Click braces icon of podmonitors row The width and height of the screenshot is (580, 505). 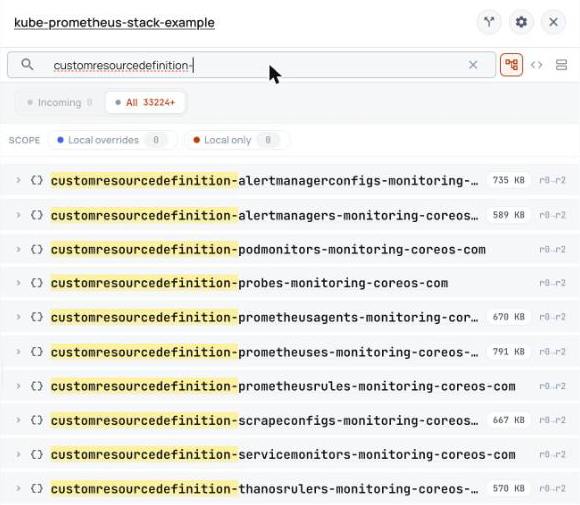pyautogui.click(x=37, y=249)
